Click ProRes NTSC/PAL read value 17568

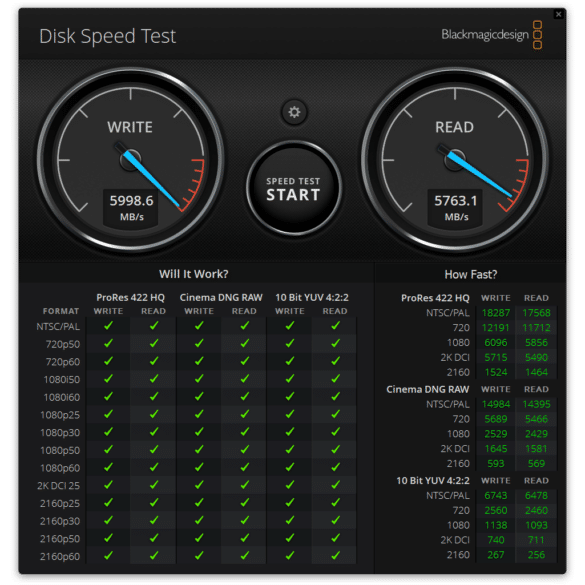coord(536,313)
